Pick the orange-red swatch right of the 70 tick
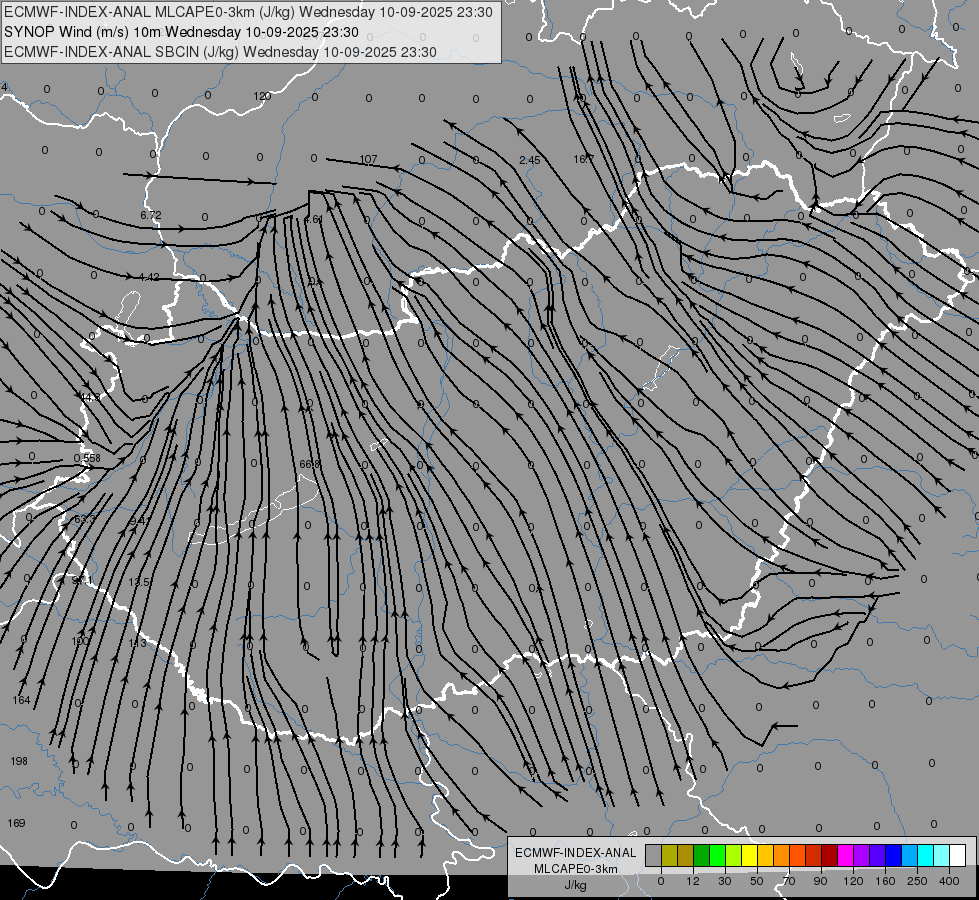979x900 pixels. click(798, 855)
